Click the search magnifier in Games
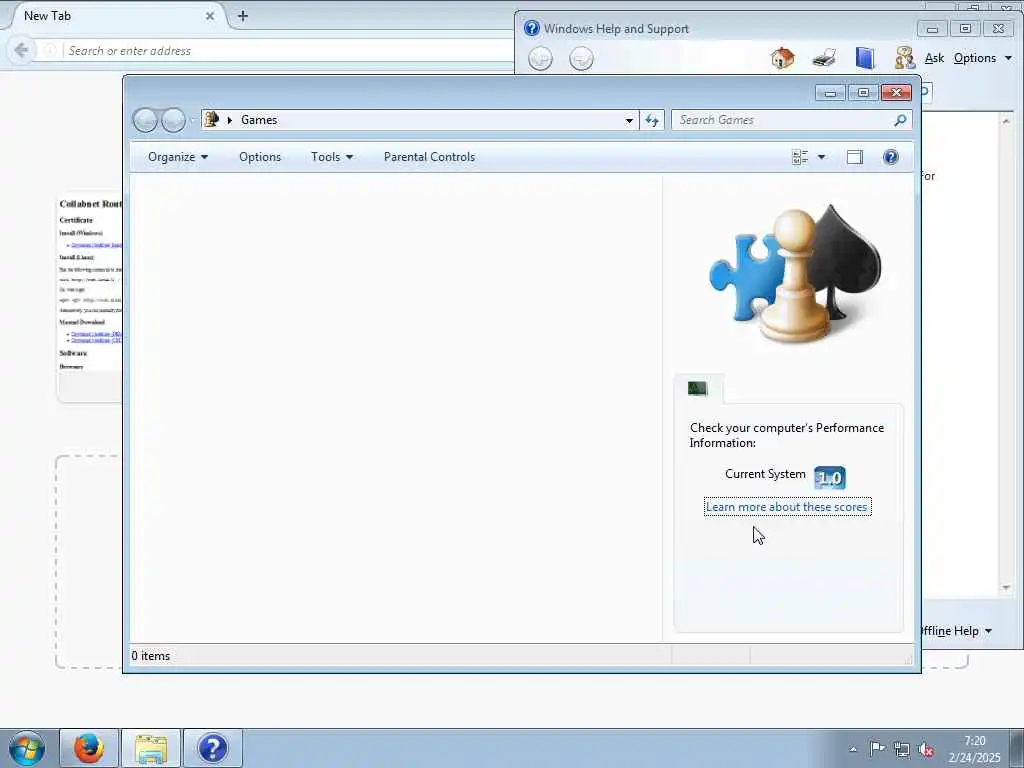Image resolution: width=1024 pixels, height=768 pixels. 900,120
